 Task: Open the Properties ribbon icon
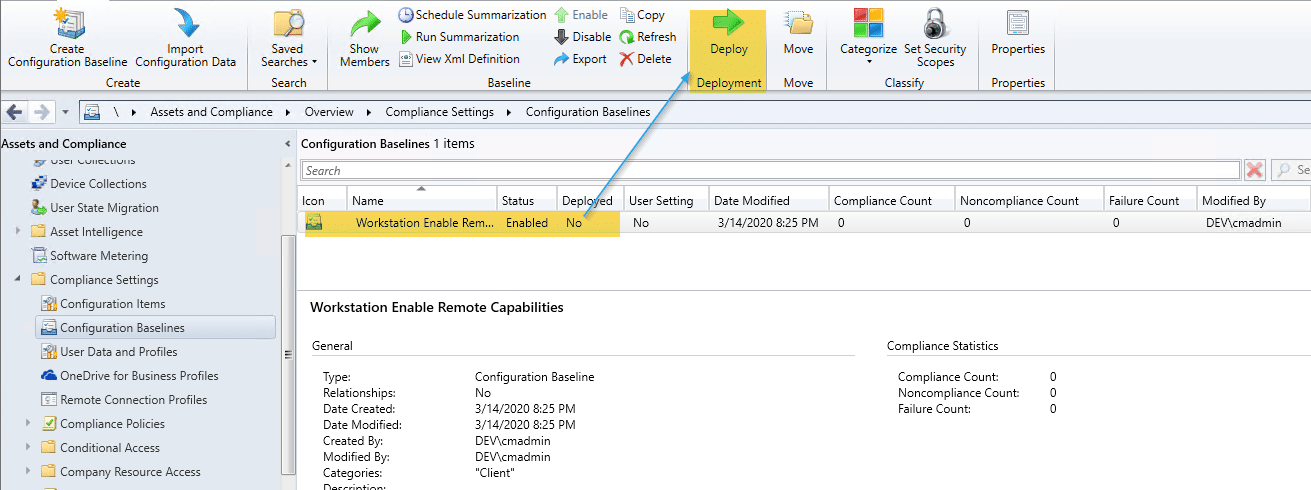(x=1017, y=23)
